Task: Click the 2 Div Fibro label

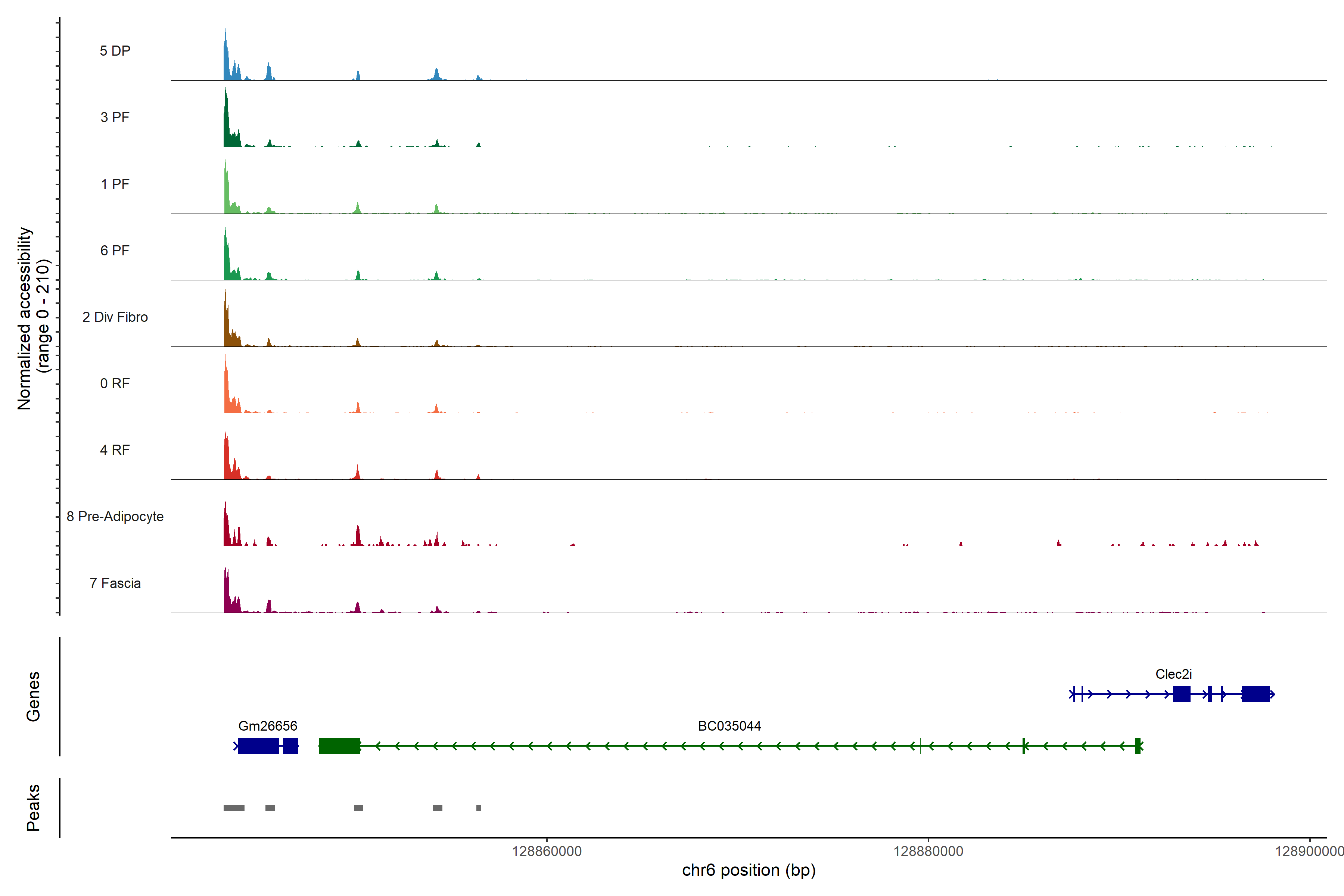Action: [x=115, y=317]
